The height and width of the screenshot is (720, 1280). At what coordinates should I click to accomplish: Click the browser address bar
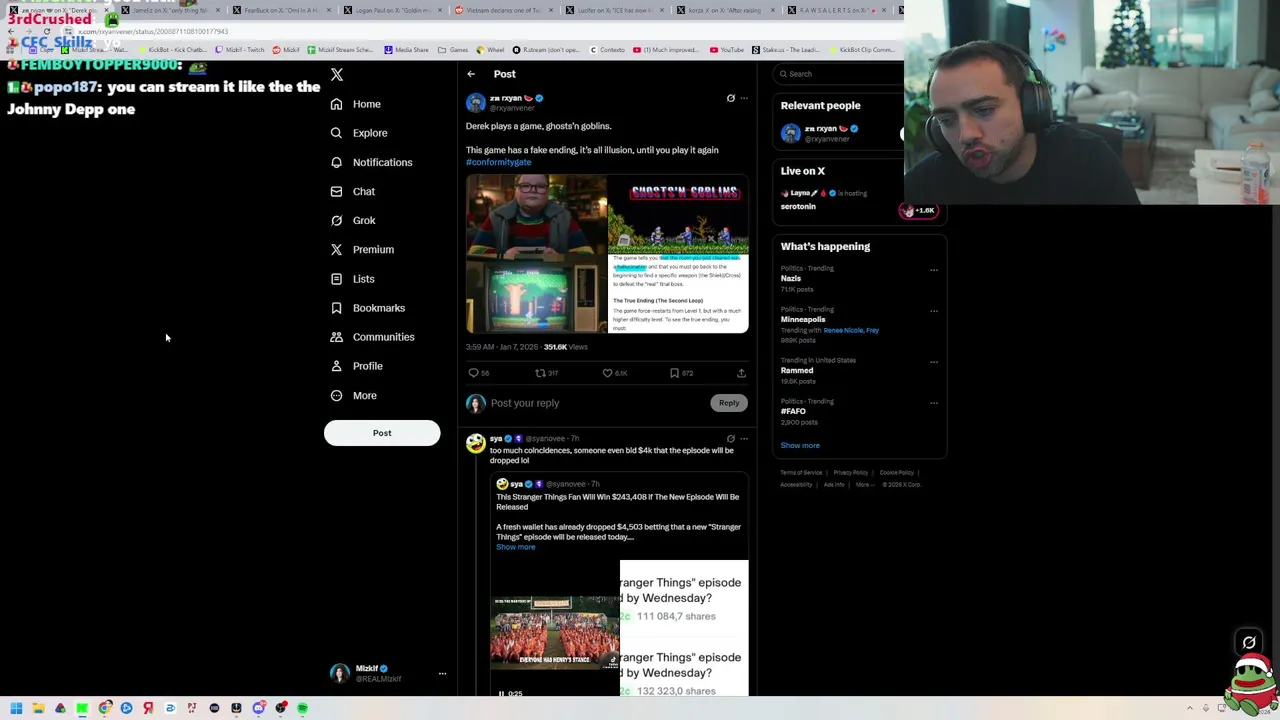coord(480,32)
